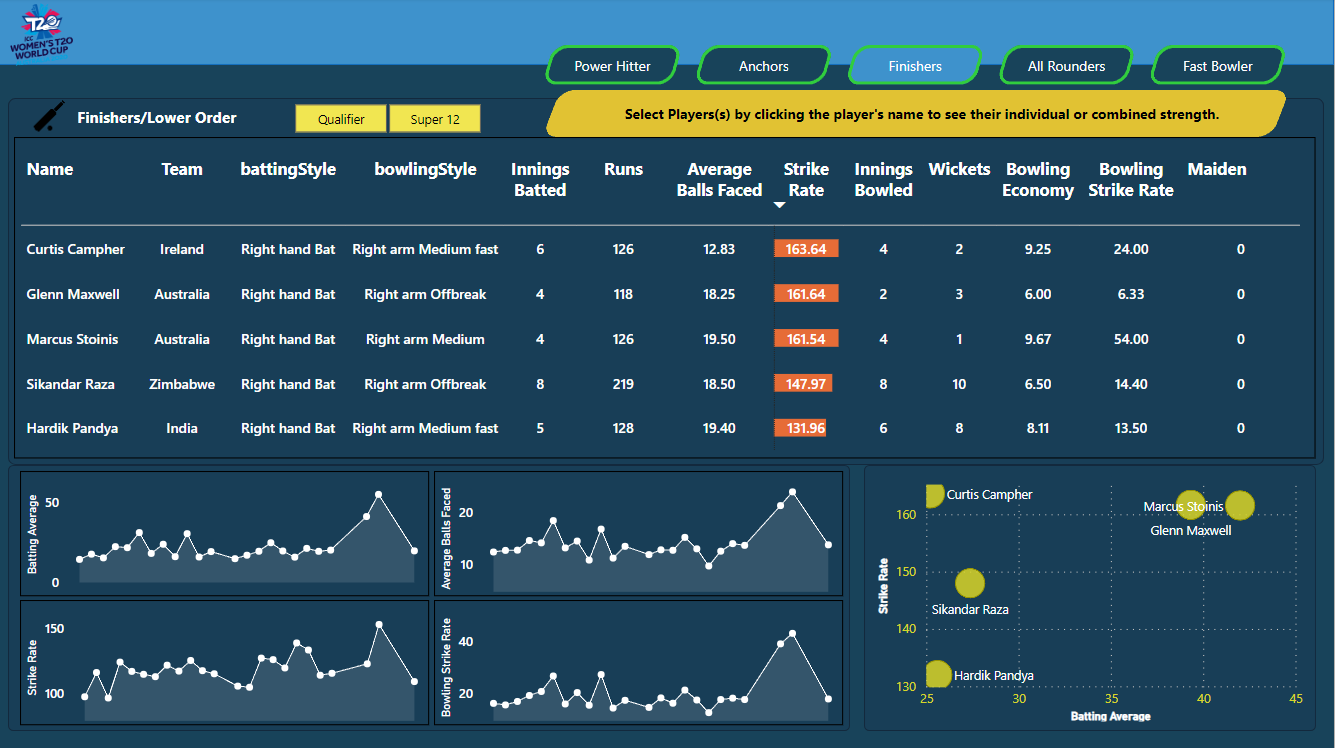1335x748 pixels.
Task: Toggle the Qualifier filter button
Action: point(341,119)
